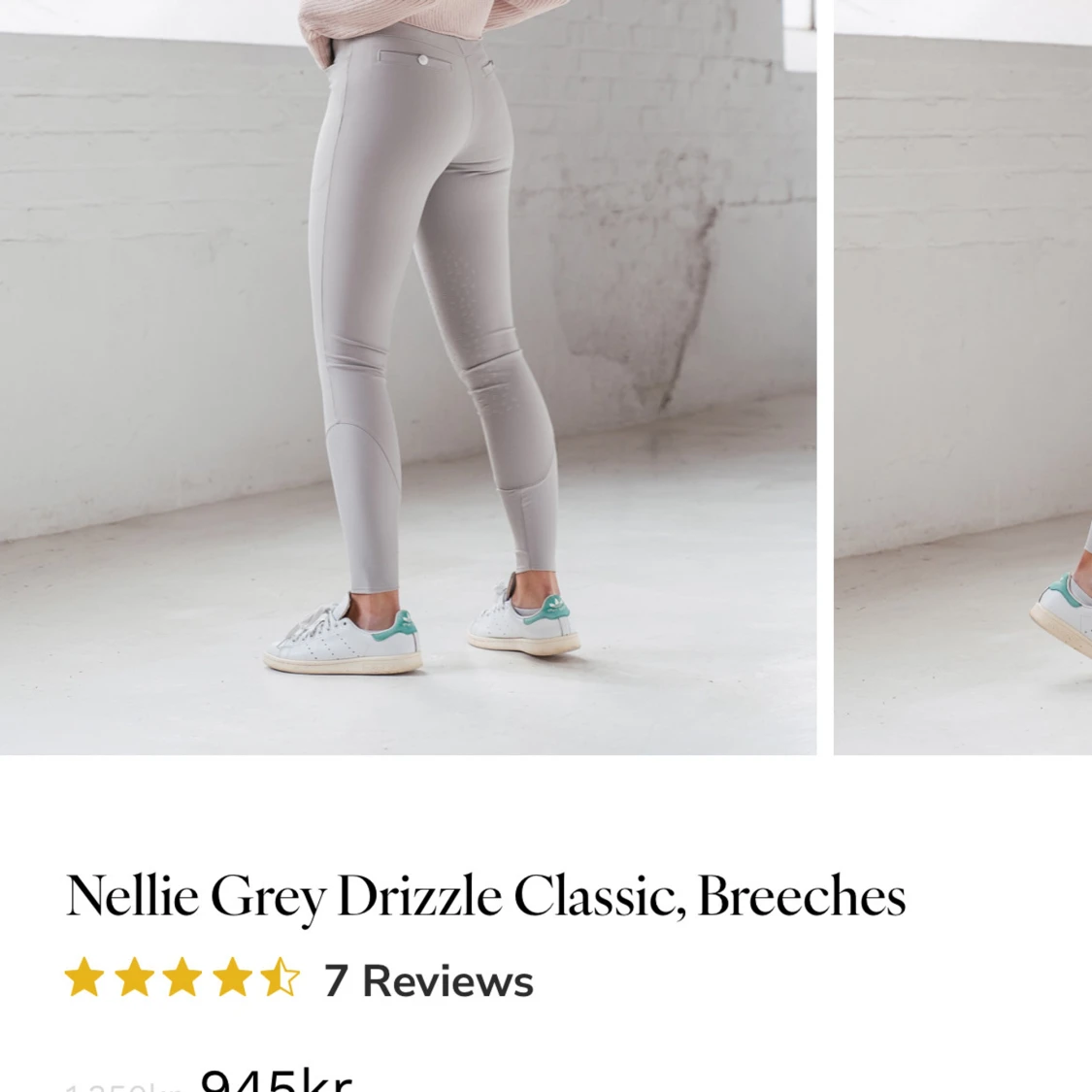Screen dimensions: 1092x1092
Task: Click the word Breeches in the title
Action: (801, 896)
